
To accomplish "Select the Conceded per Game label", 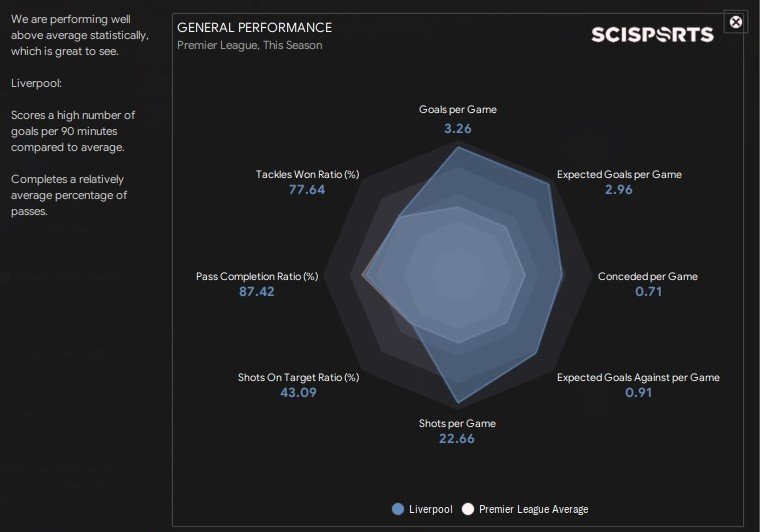I will [x=647, y=276].
